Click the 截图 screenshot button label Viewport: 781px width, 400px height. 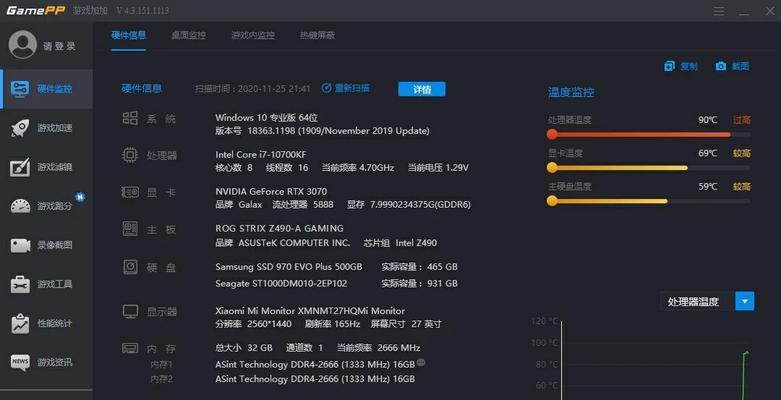(x=740, y=66)
